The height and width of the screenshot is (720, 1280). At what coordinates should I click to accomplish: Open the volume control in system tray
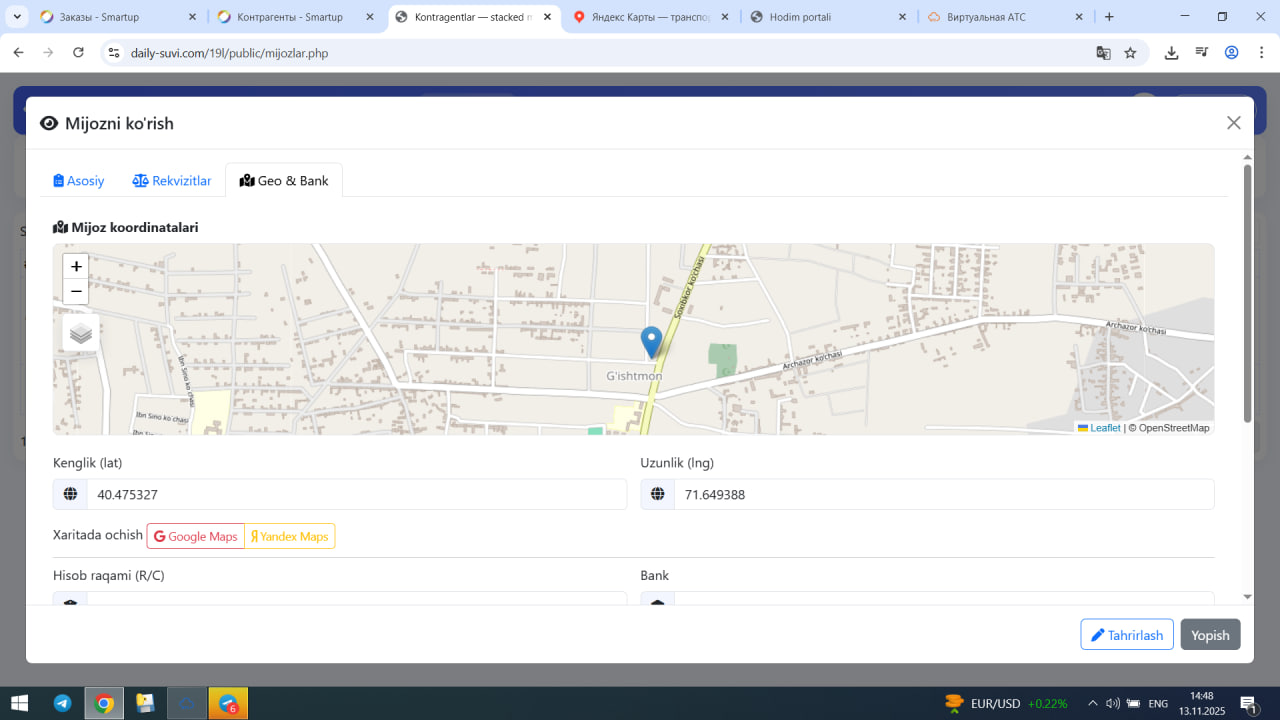click(1112, 703)
